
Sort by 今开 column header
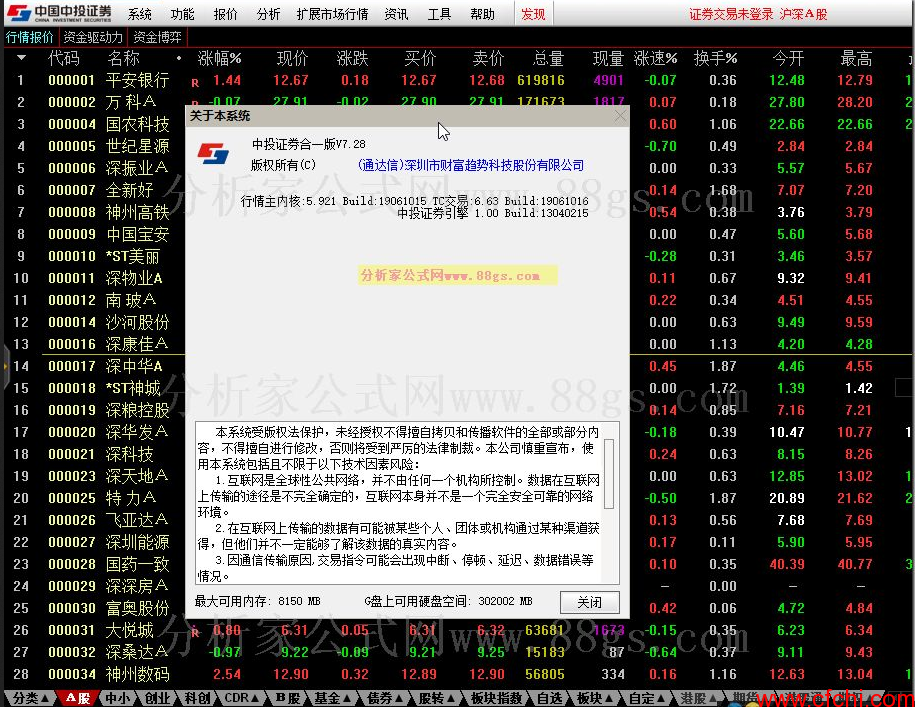click(788, 58)
